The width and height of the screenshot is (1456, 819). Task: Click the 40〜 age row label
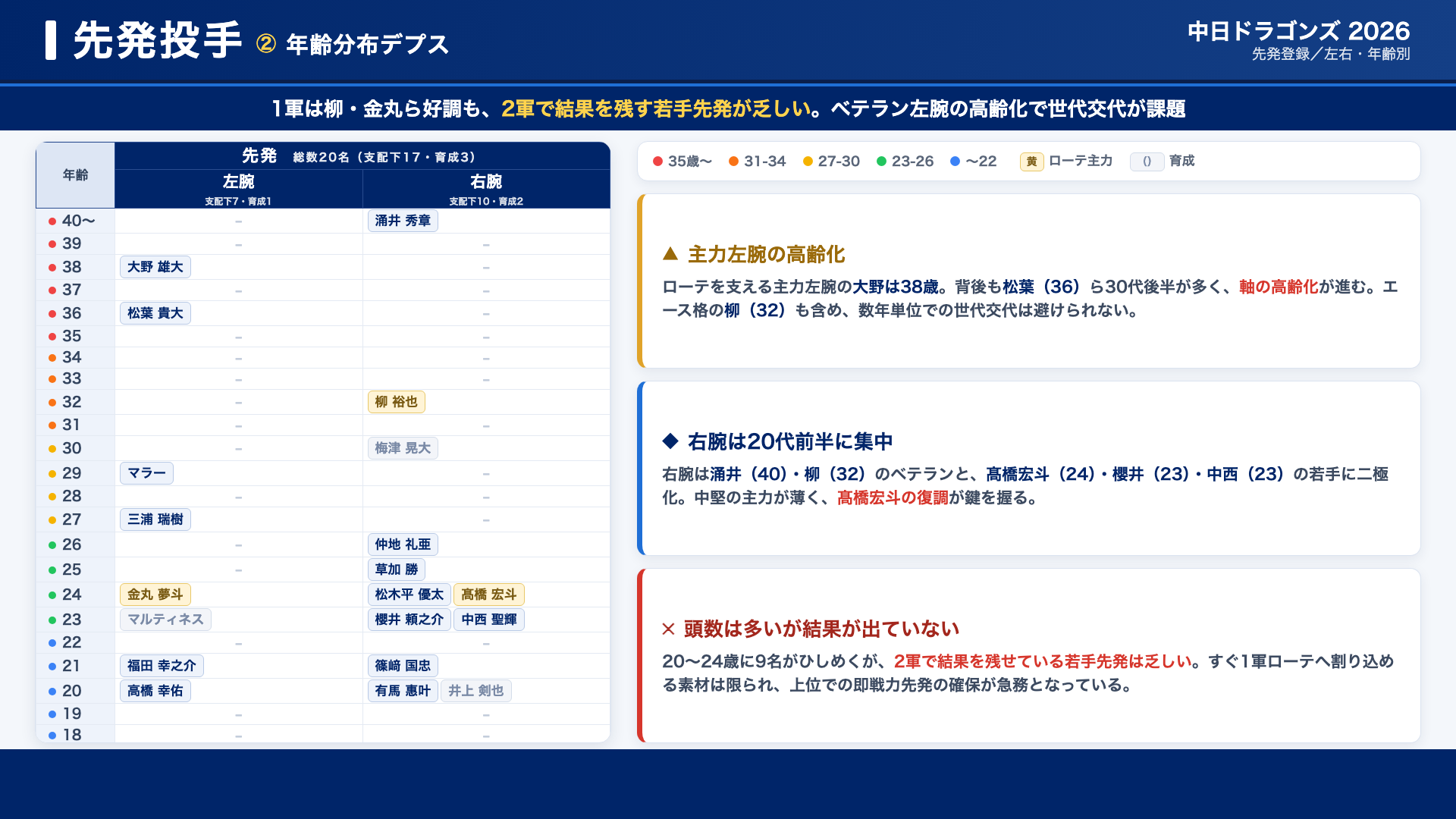78,221
